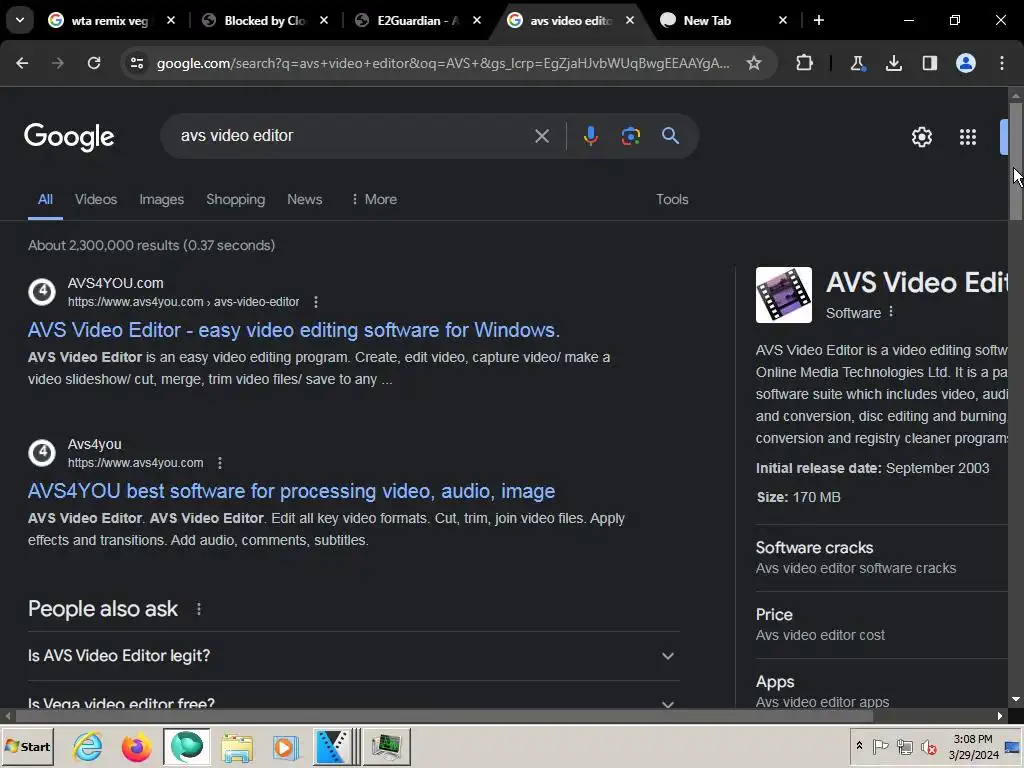Viewport: 1024px width, 768px height.
Task: Open Google quick settings gear
Action: pyautogui.click(x=921, y=137)
